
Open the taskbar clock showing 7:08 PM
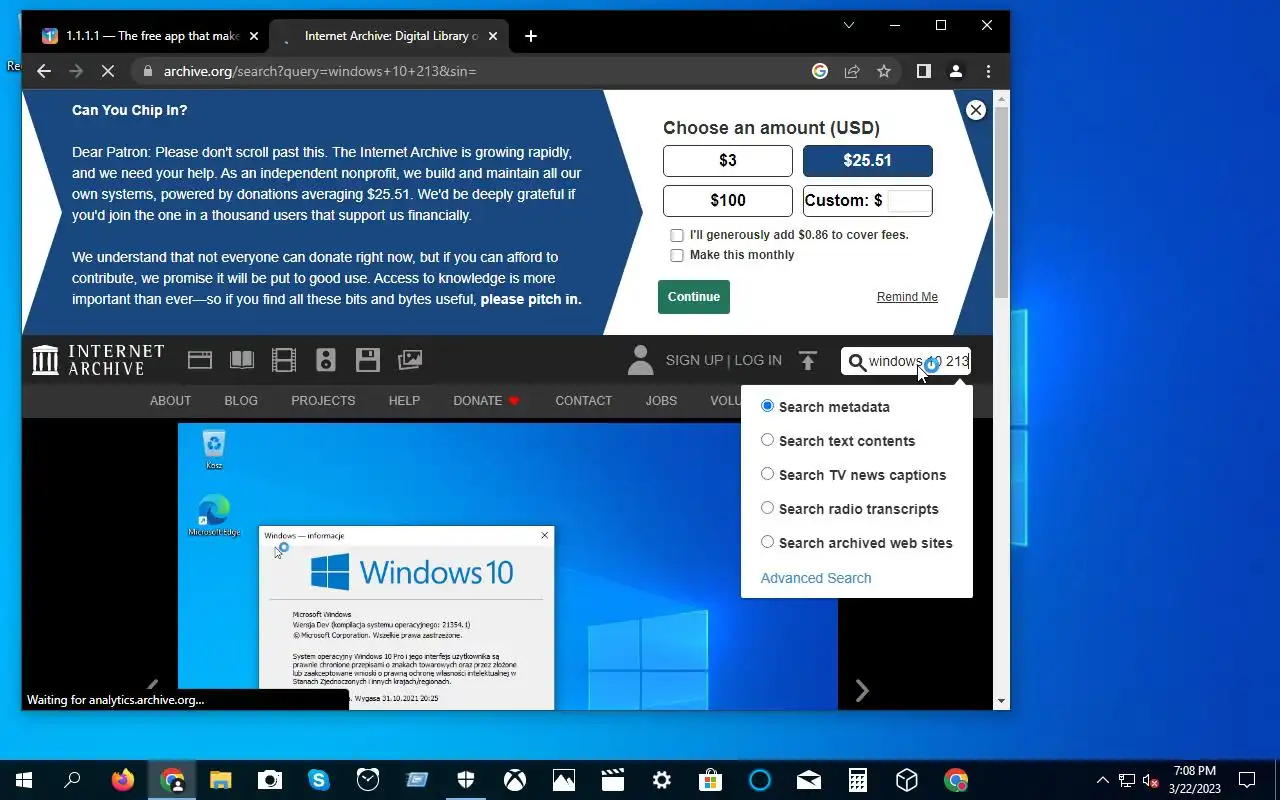pyautogui.click(x=1195, y=780)
